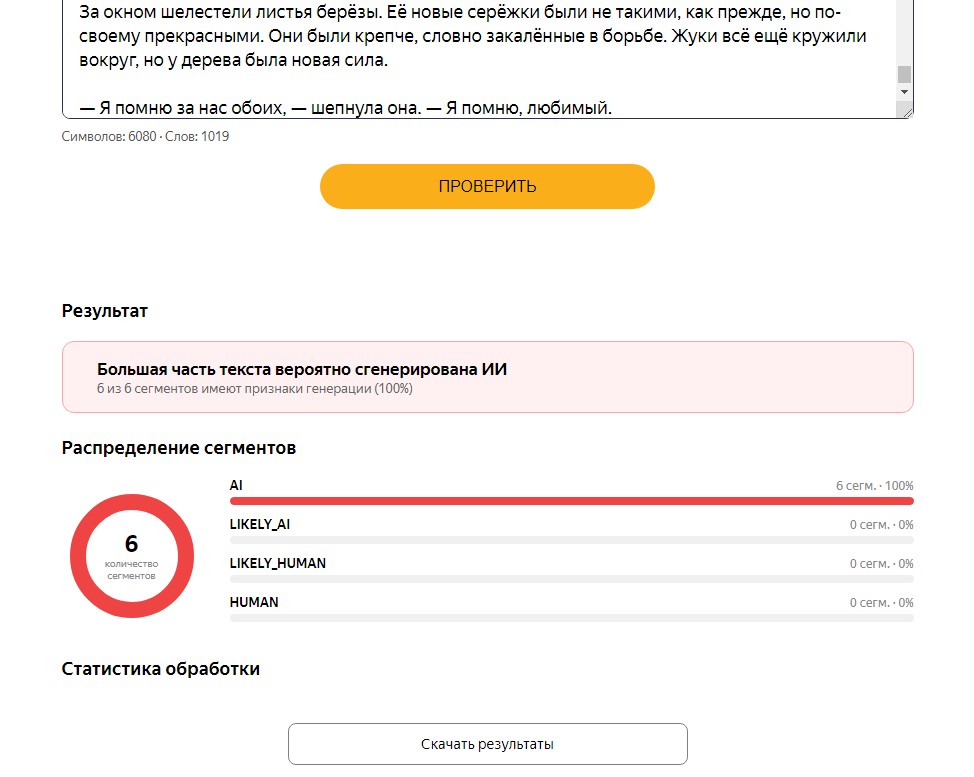Viewport: 974px width, 777px height.
Task: Download results via Скачать результаты
Action: tap(488, 744)
